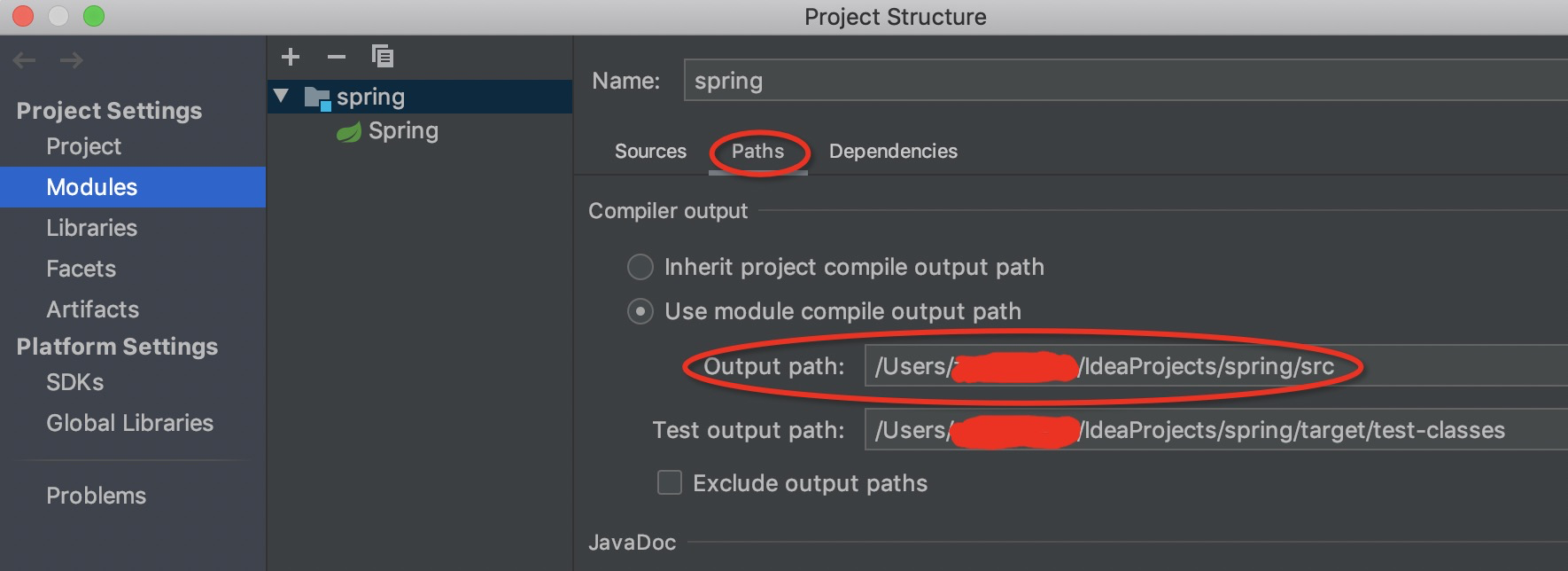Switch to the Sources tab

tap(650, 152)
